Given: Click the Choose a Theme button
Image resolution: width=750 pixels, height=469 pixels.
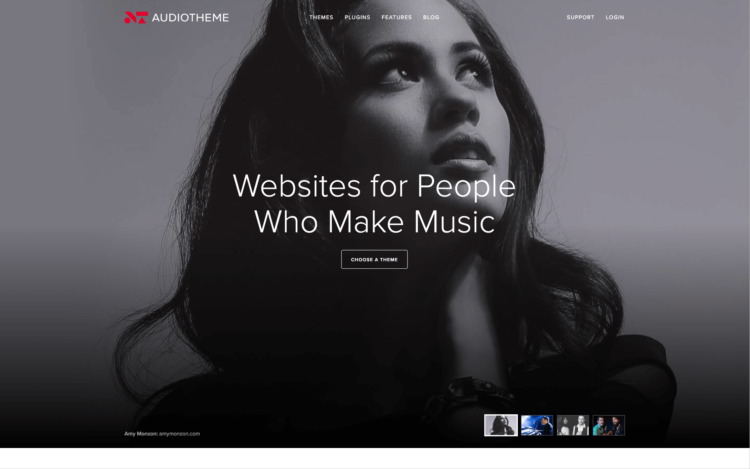Looking at the screenshot, I should point(374,259).
